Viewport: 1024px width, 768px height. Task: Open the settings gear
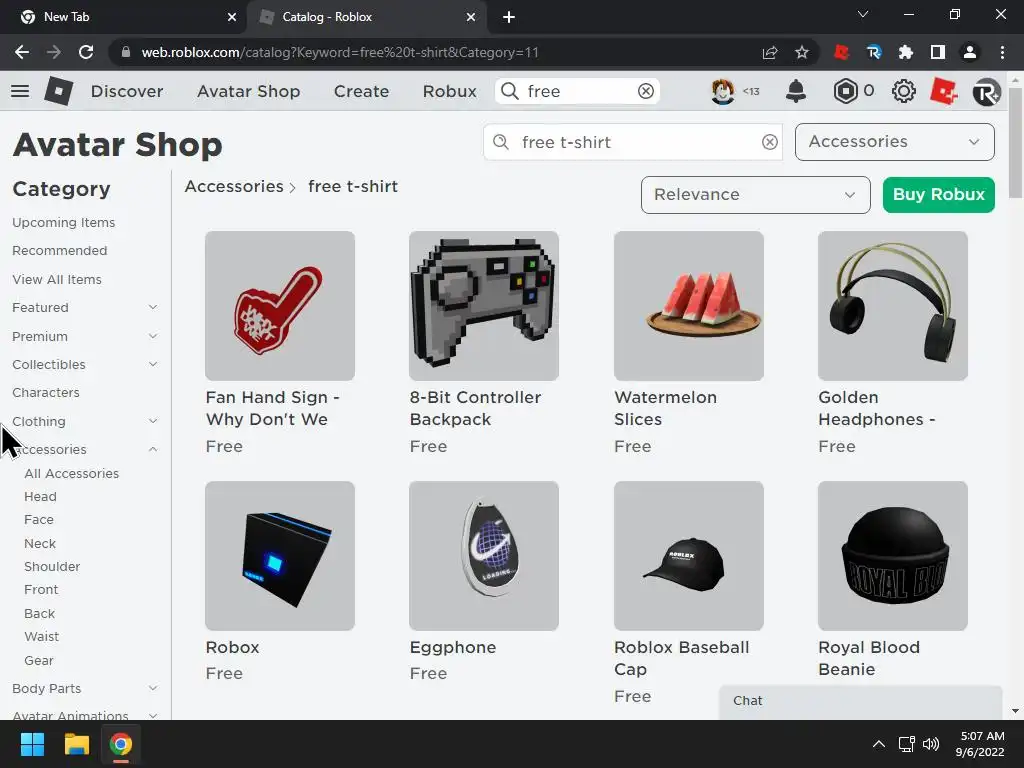click(904, 91)
